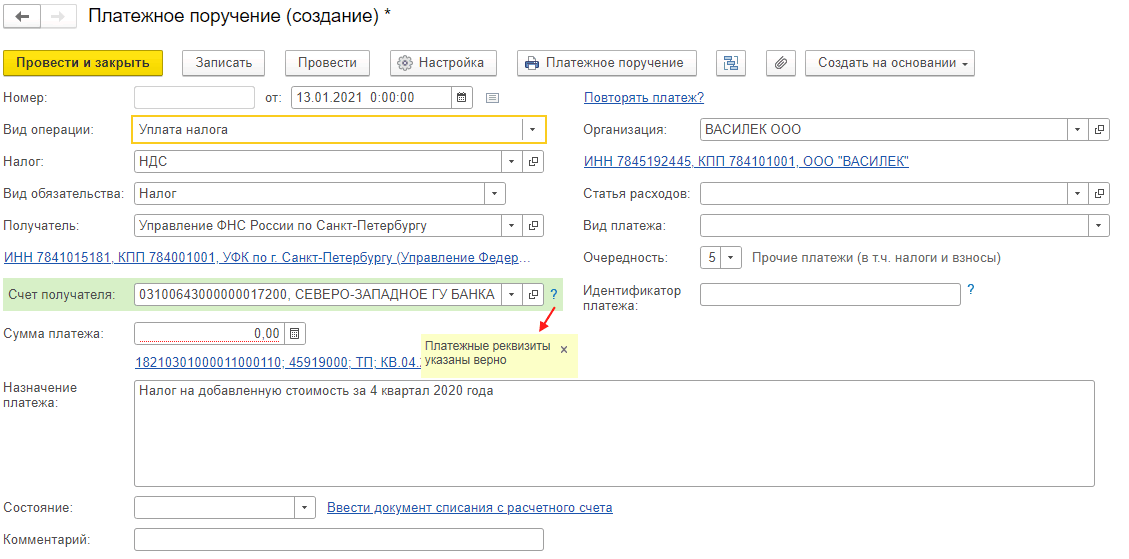Screen dimensions: 1129x559
Task: Open the document structure icon in toolbar
Action: [731, 63]
